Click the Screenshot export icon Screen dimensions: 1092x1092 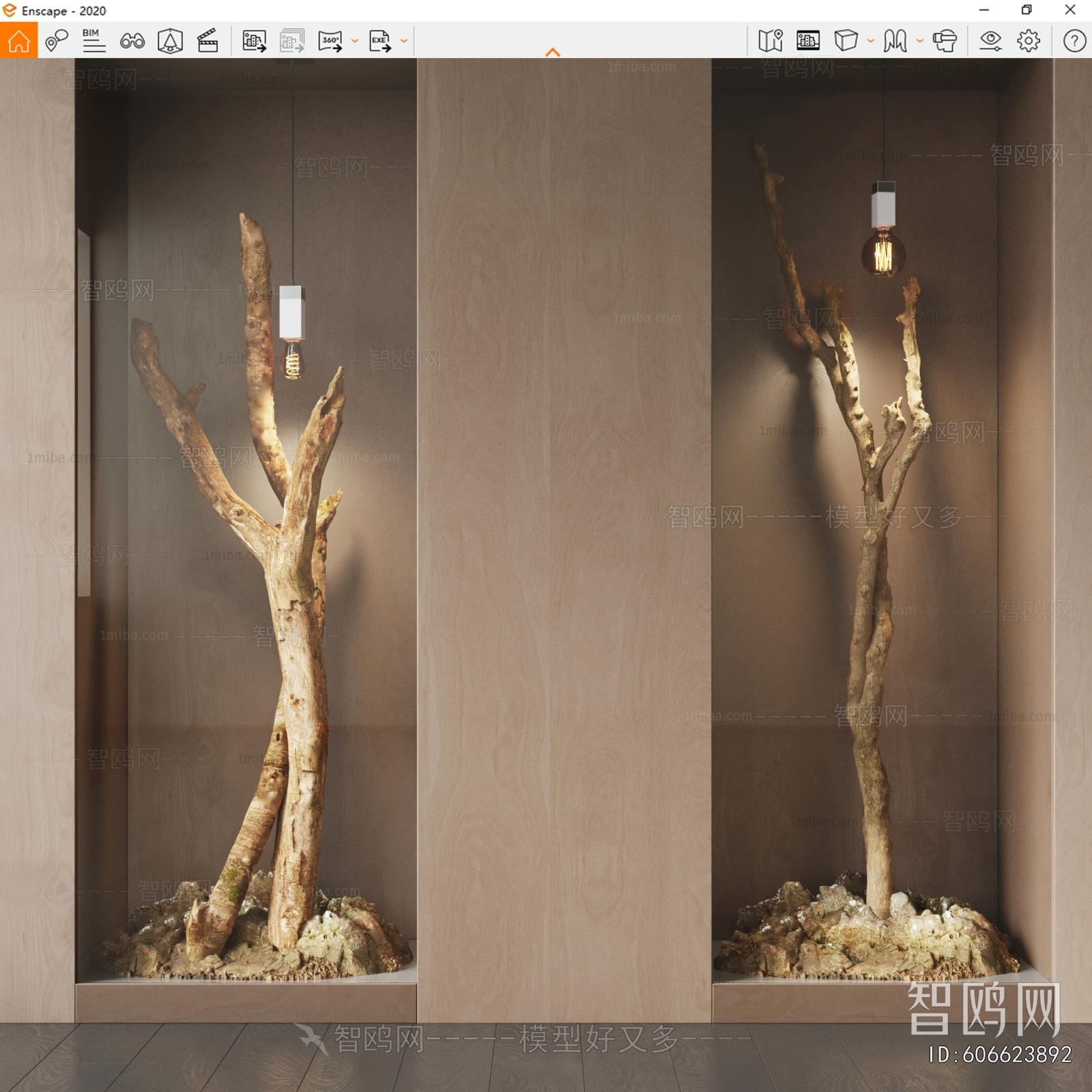(x=254, y=41)
